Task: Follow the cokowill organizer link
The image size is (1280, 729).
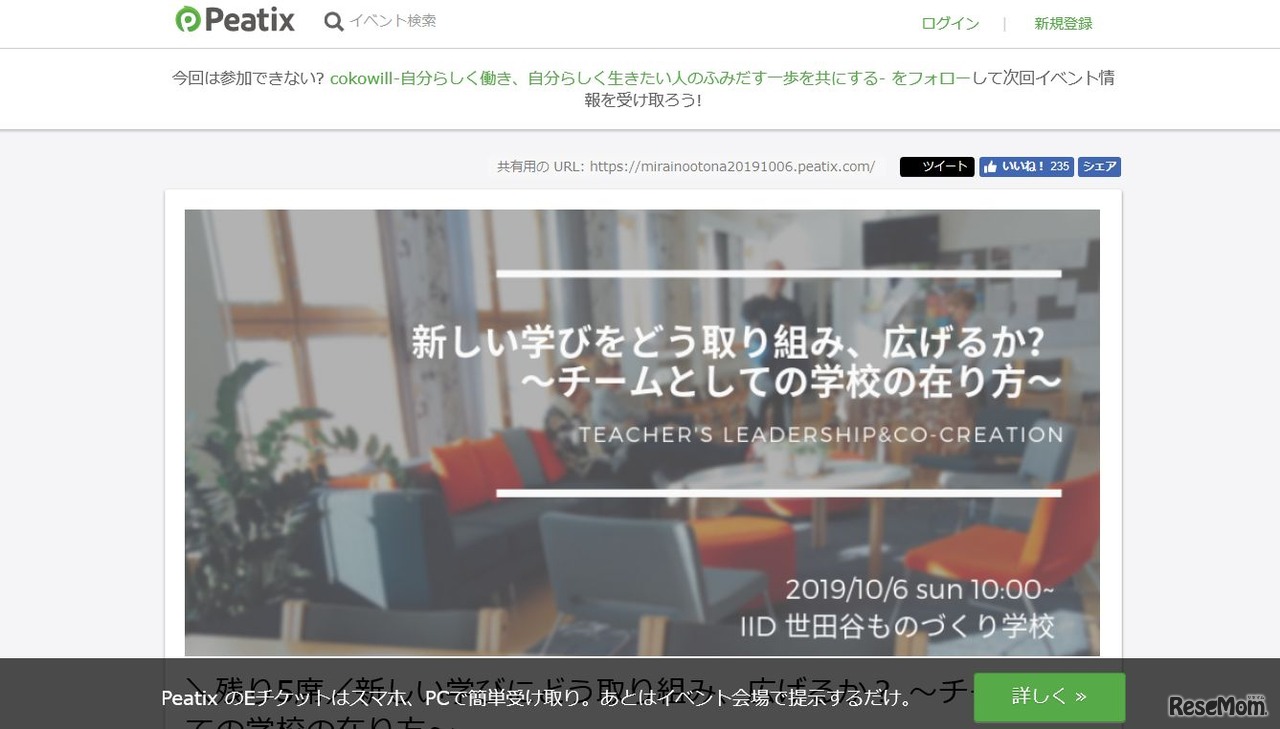Action: point(649,77)
